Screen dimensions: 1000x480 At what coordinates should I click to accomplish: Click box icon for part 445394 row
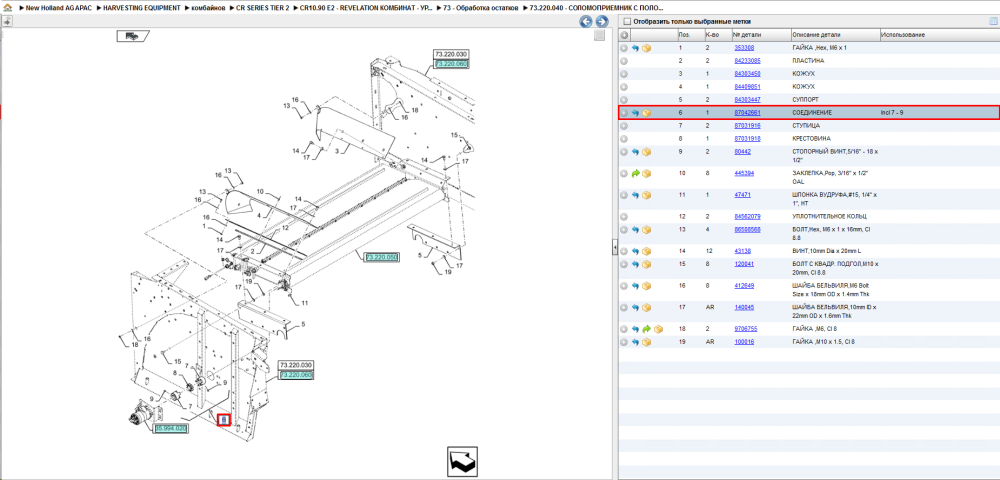[646, 173]
